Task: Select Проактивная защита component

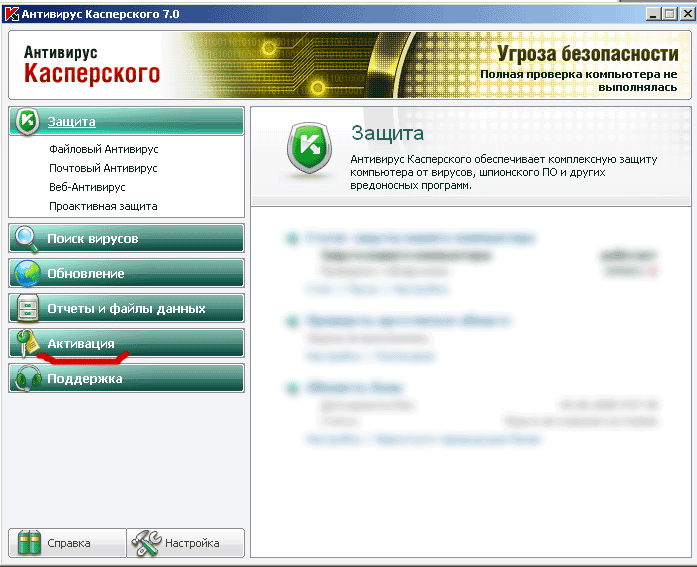Action: pos(103,207)
